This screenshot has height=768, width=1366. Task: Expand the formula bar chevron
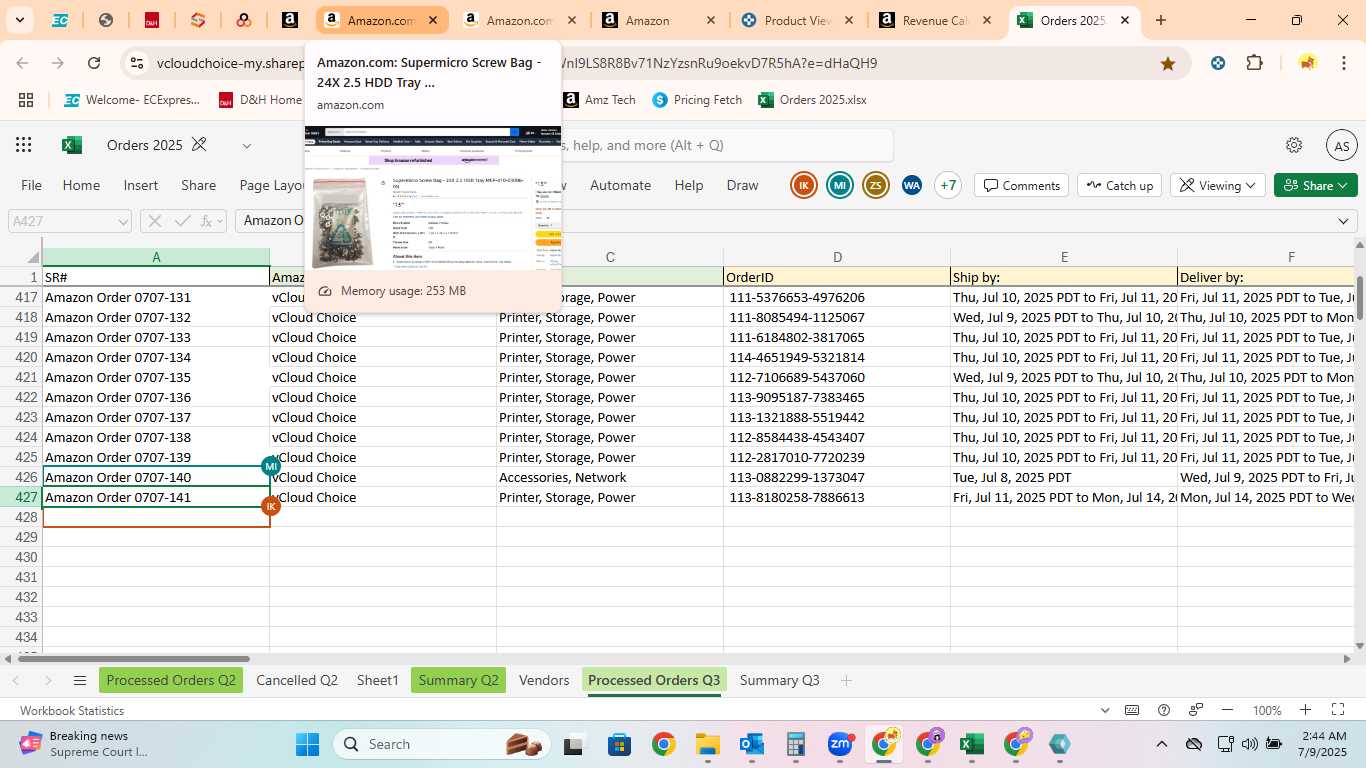[x=1343, y=221]
